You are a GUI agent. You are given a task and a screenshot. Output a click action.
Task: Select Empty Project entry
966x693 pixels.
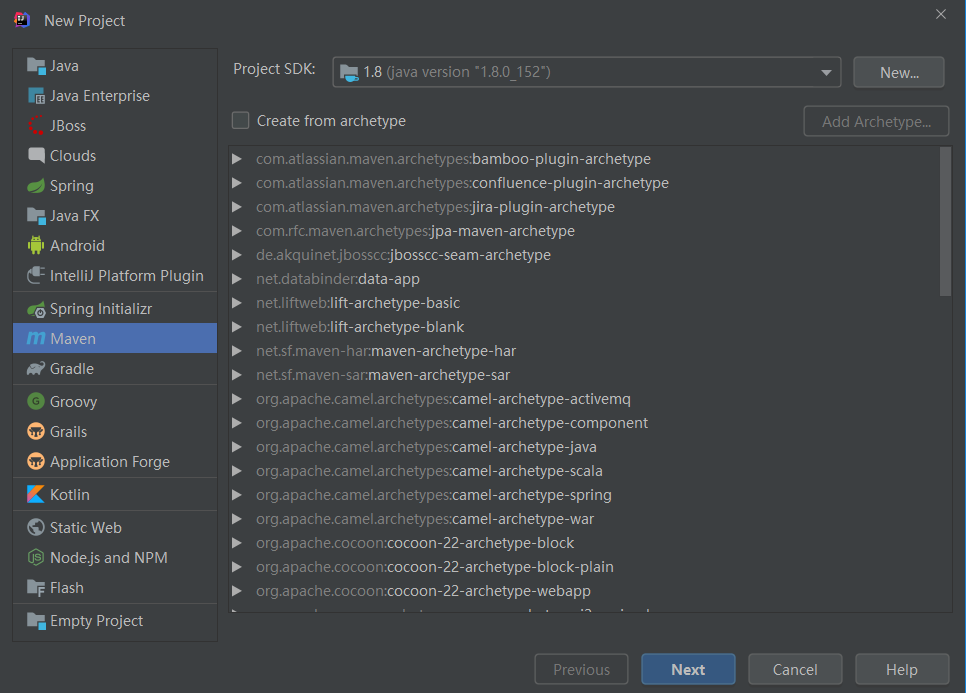click(115, 621)
